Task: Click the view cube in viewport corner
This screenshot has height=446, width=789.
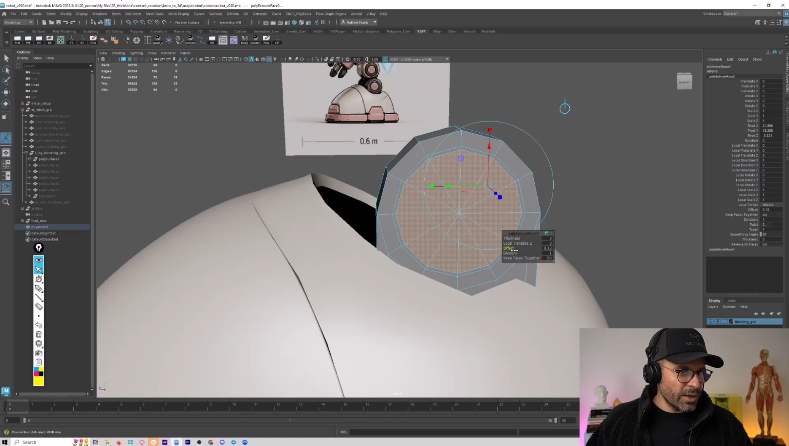Action: pos(684,82)
